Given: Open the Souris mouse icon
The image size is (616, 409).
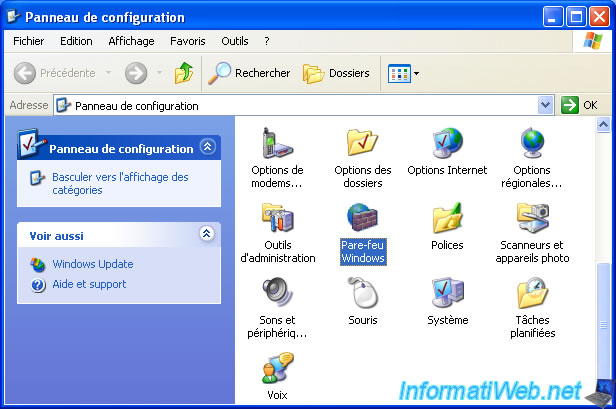Looking at the screenshot, I should [362, 293].
